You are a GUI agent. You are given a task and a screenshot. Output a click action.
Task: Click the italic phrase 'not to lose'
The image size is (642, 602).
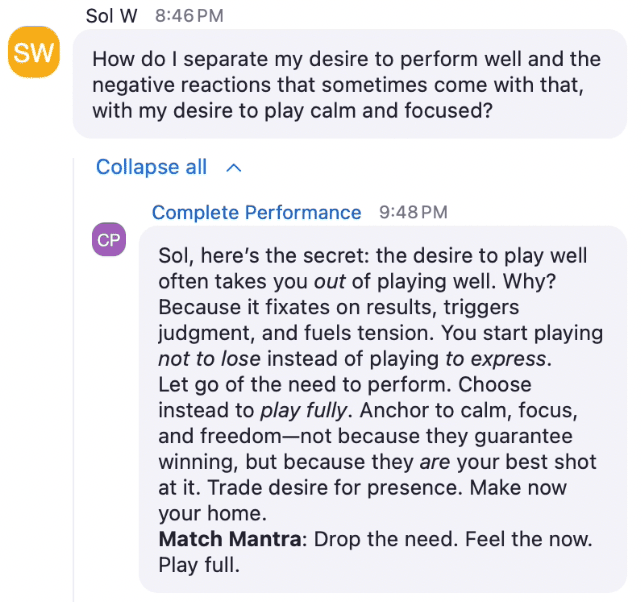tap(210, 359)
